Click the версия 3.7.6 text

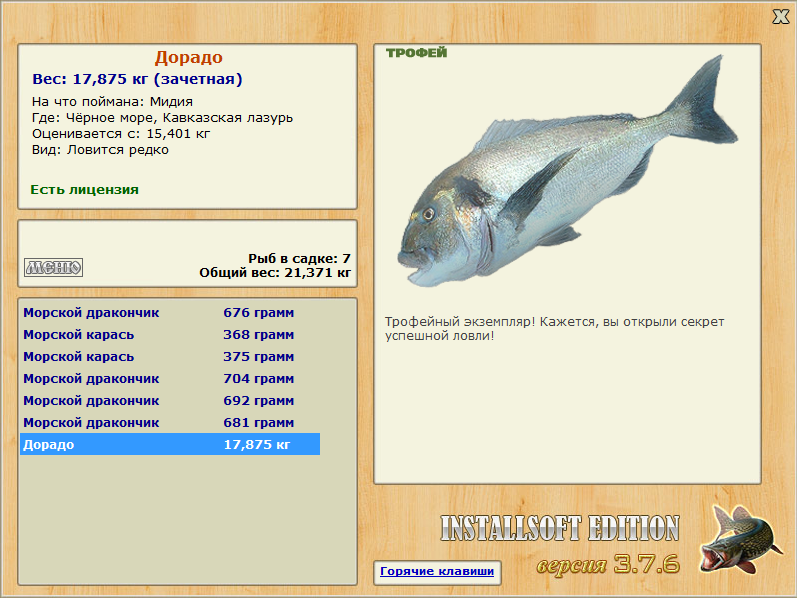coord(608,564)
